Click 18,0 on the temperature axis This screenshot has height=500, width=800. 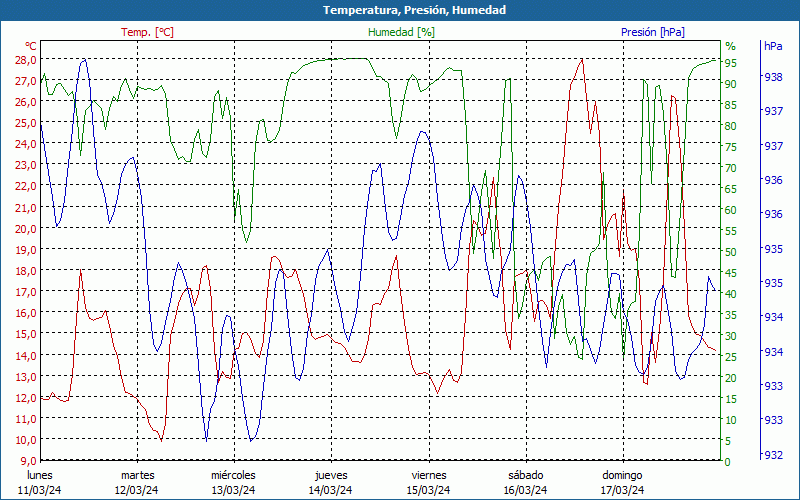[26, 270]
